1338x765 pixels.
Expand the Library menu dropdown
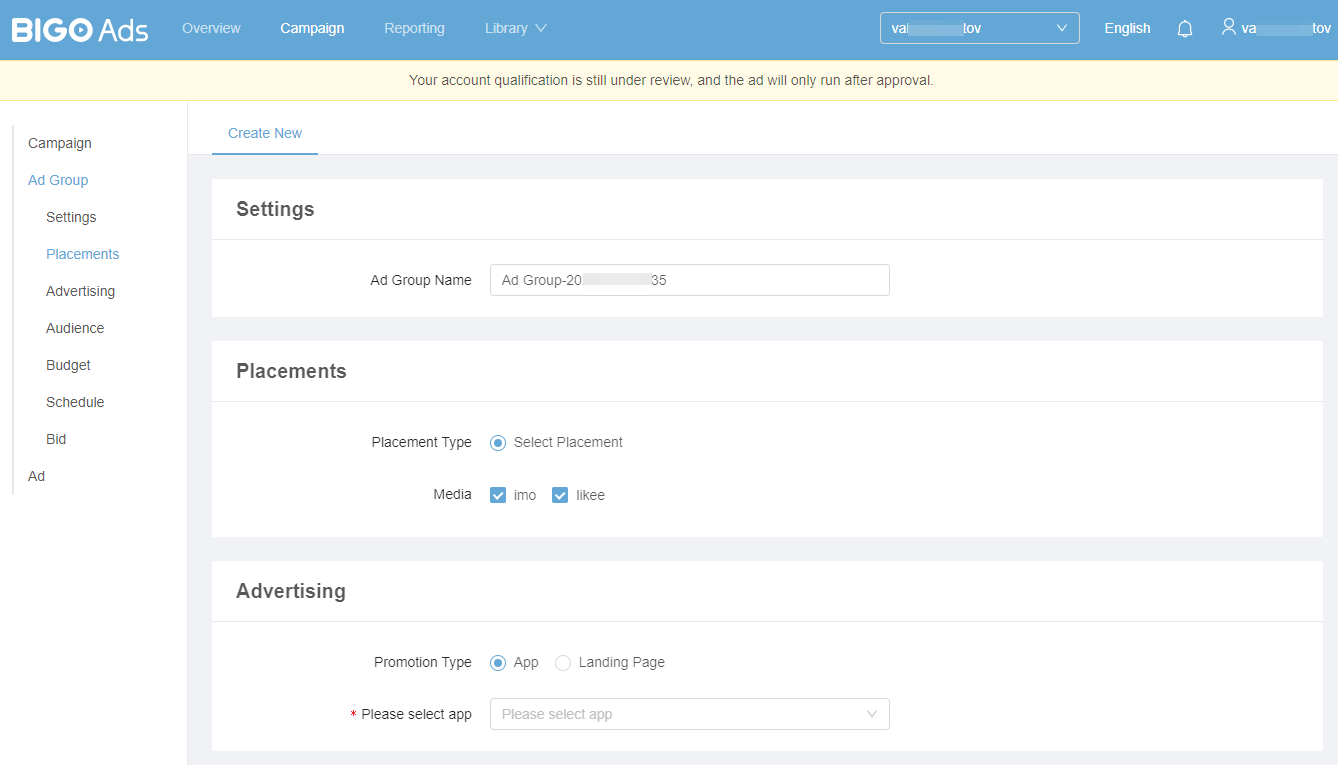coord(515,28)
